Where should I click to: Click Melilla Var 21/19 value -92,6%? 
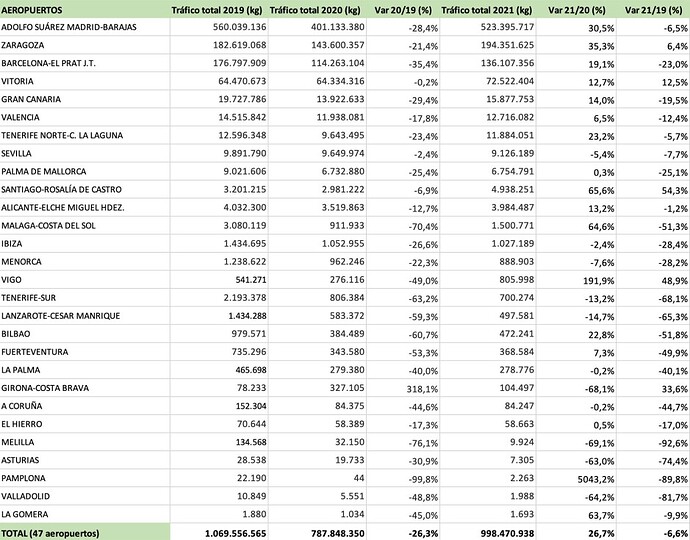(673, 443)
